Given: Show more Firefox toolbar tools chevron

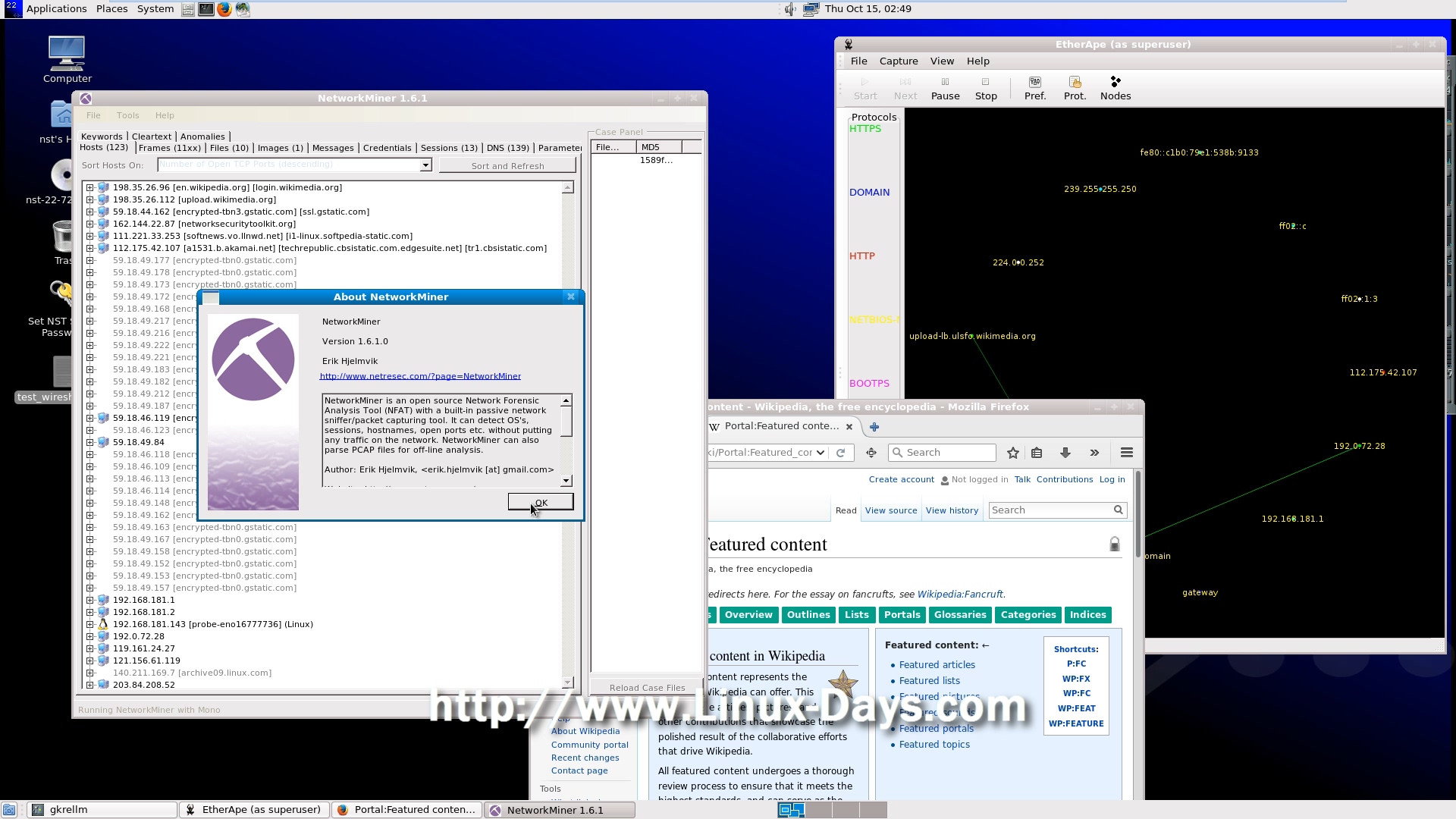Looking at the screenshot, I should tap(1094, 453).
